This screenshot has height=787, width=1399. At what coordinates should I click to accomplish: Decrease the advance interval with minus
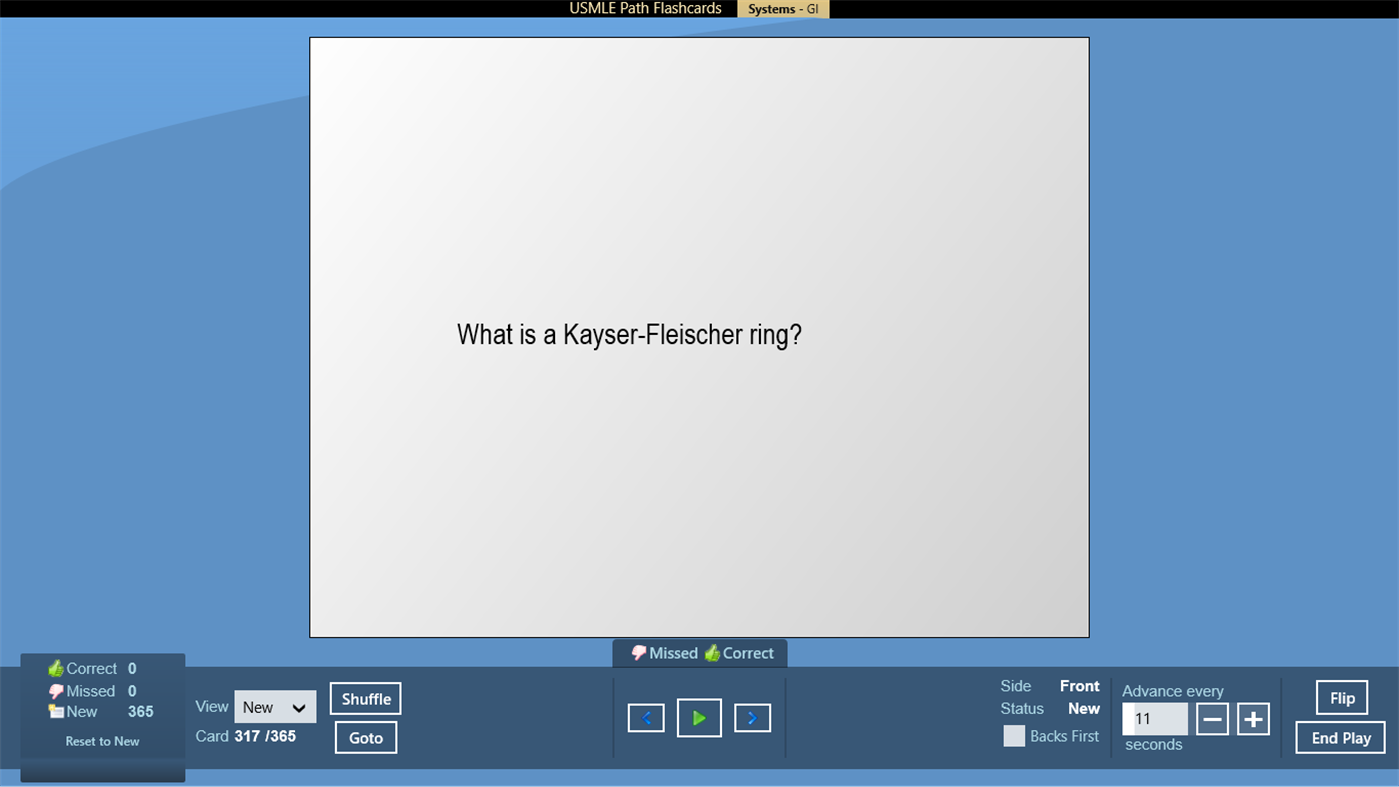point(1212,717)
